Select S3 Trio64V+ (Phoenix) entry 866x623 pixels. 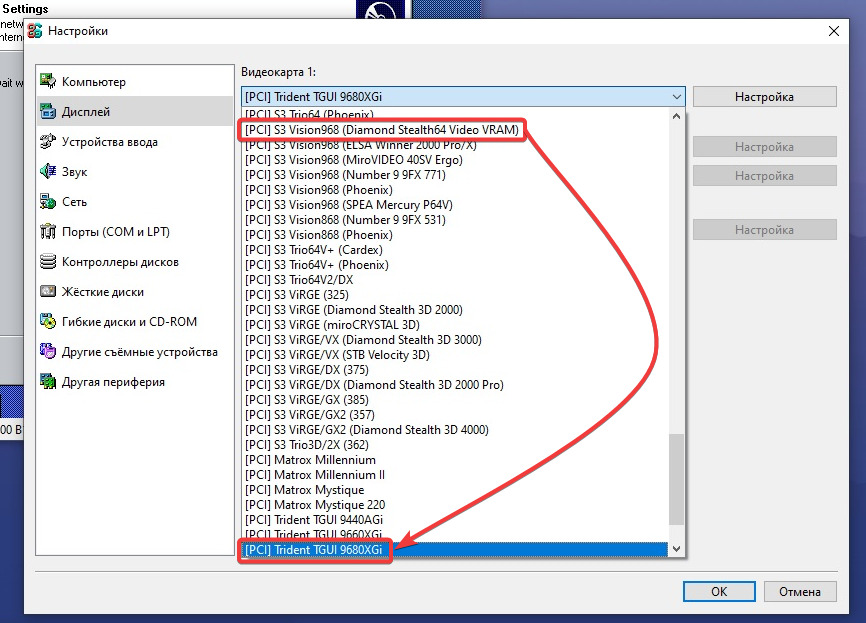[x=456, y=265]
